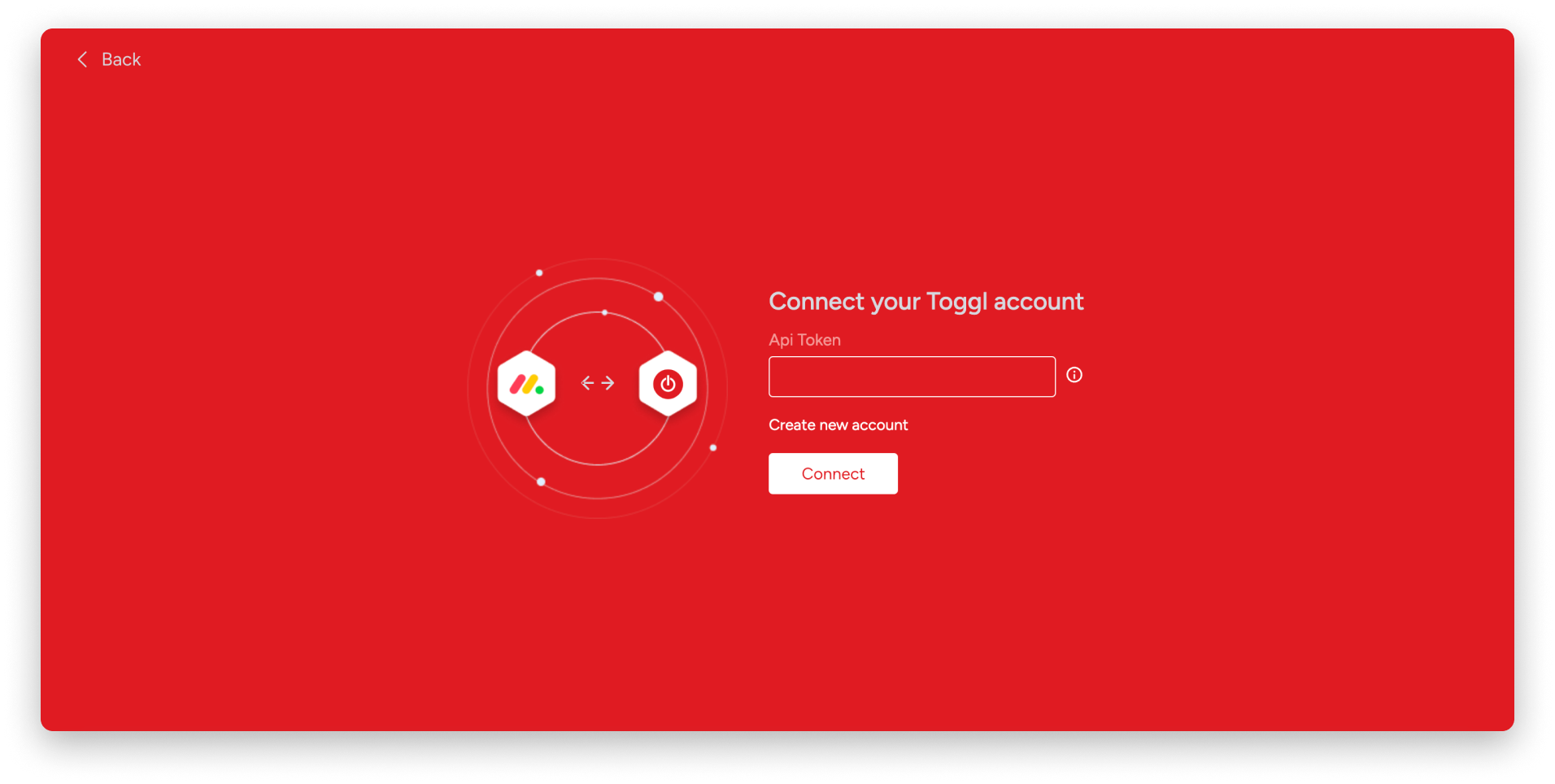Select the monday.com hexagon logo
Viewport: 1555px width, 784px height.
pos(526,384)
